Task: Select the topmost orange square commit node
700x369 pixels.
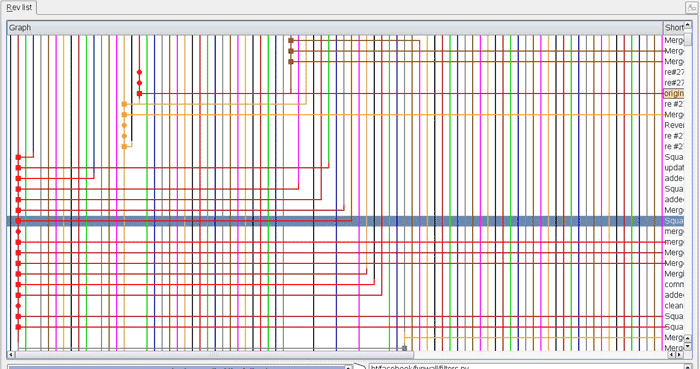Action: tap(124, 104)
